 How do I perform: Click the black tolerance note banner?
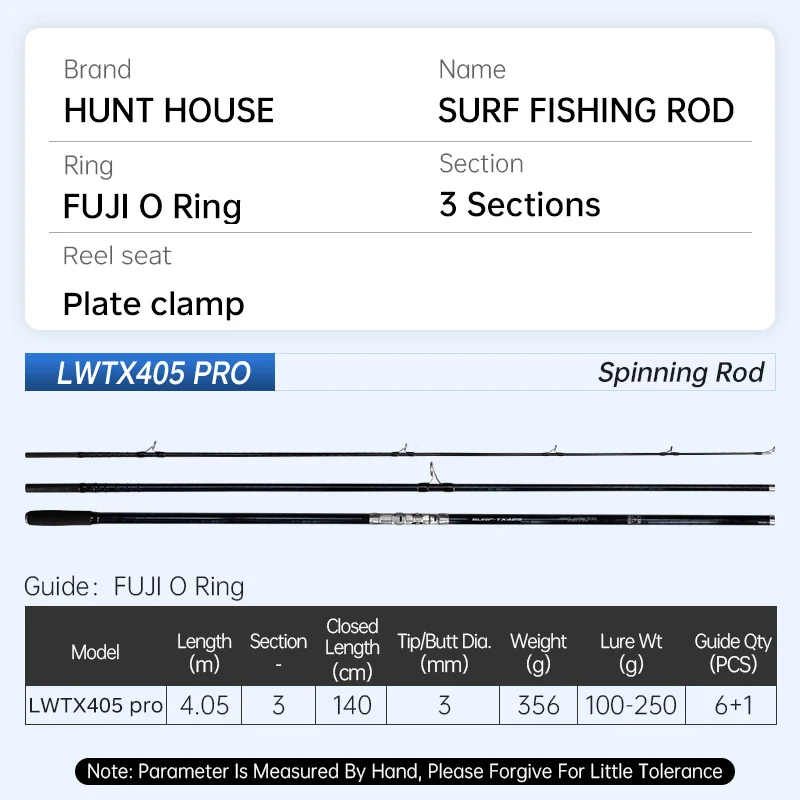coord(404,771)
